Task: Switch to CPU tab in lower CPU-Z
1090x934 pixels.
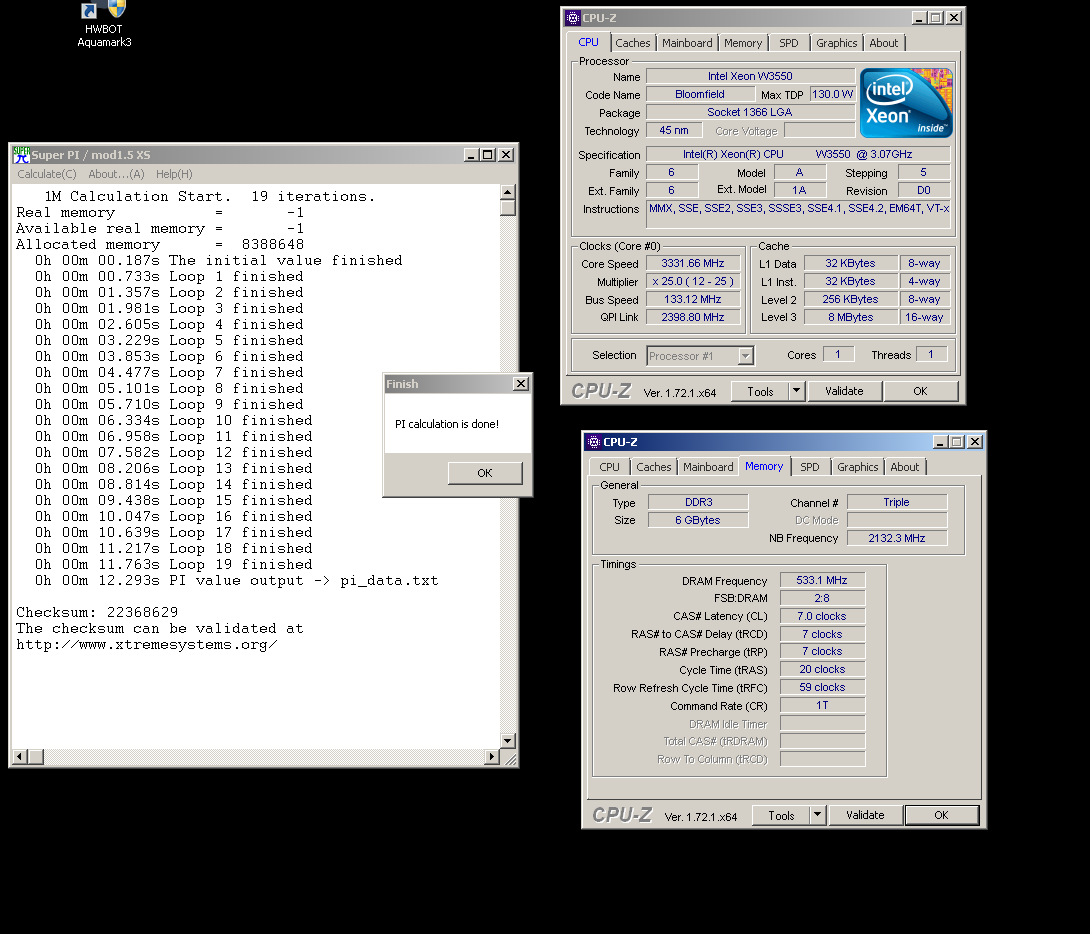Action: 609,467
